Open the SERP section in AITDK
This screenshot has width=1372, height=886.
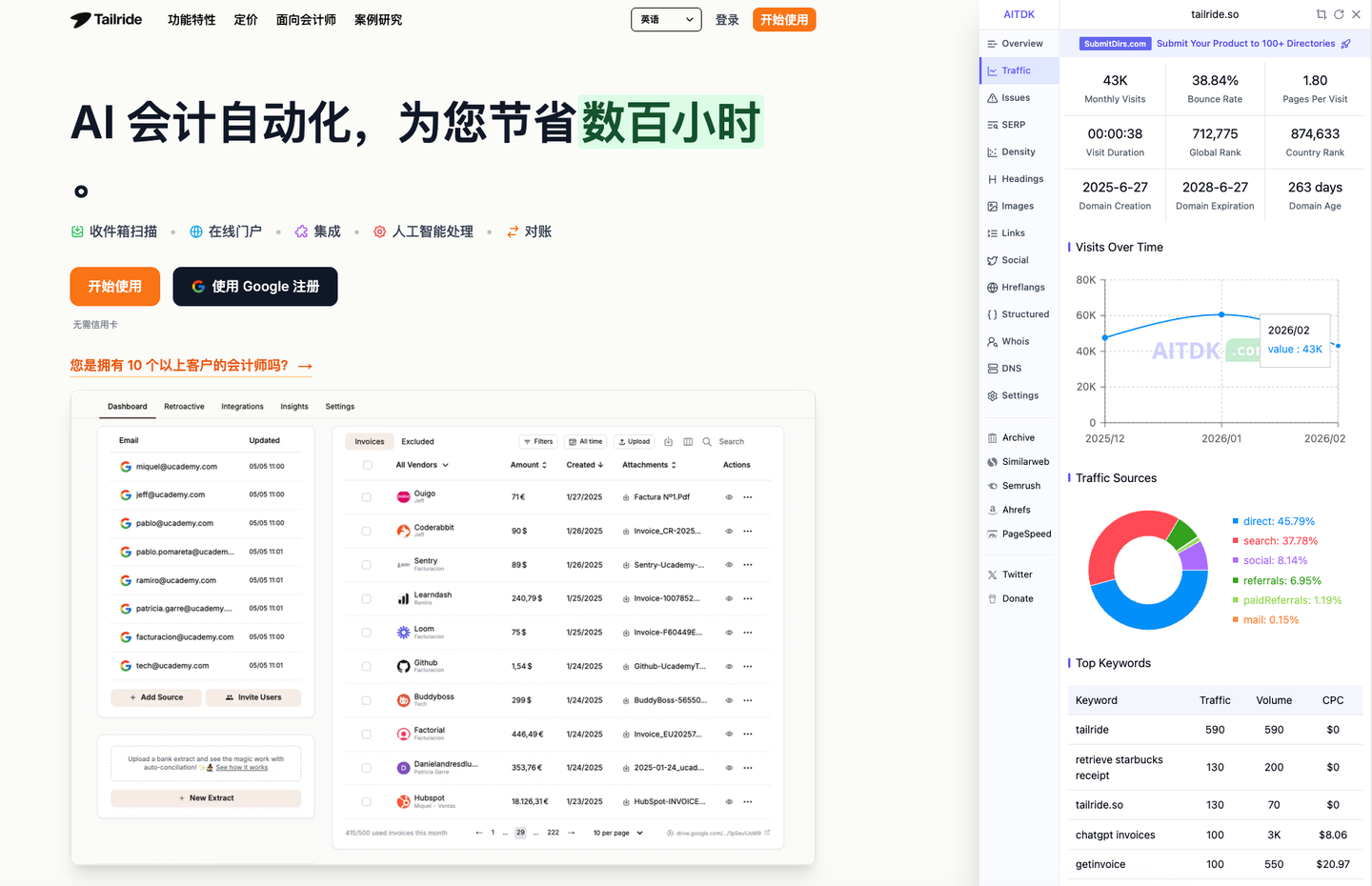(x=1019, y=125)
